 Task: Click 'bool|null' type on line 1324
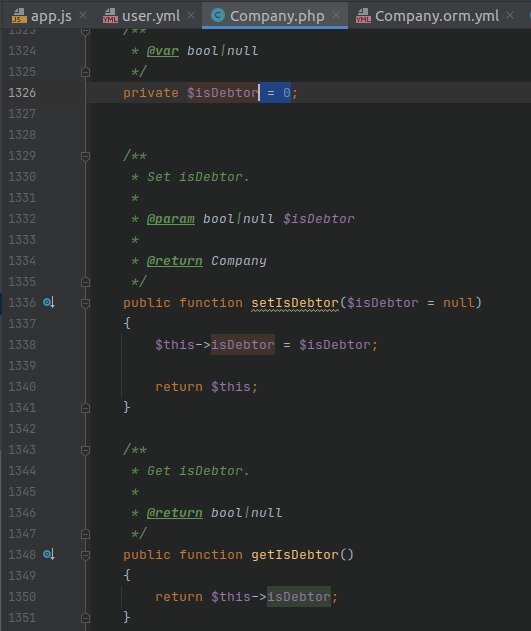(x=222, y=51)
